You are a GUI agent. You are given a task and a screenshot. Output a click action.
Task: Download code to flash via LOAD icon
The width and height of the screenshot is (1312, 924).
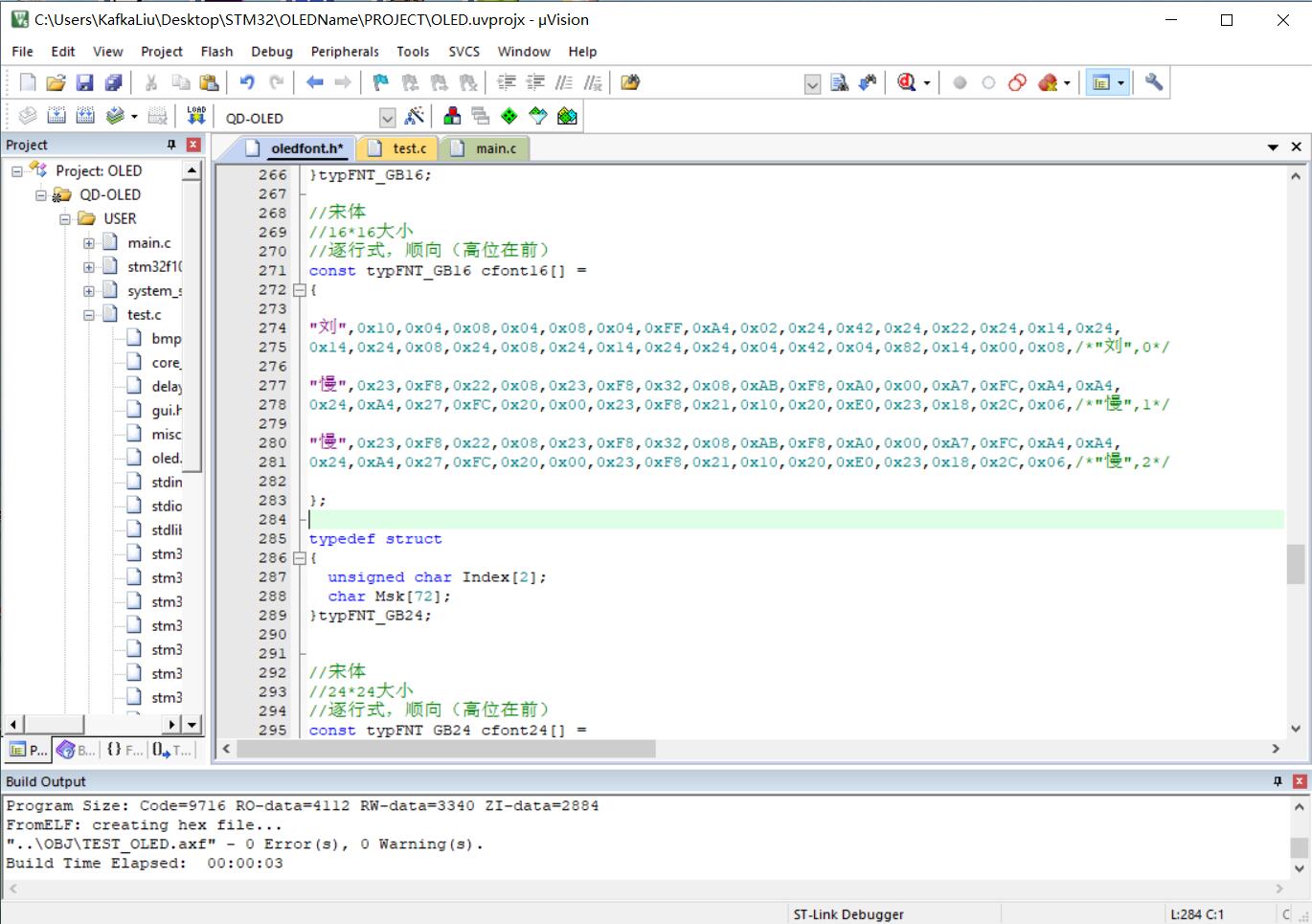(x=196, y=117)
